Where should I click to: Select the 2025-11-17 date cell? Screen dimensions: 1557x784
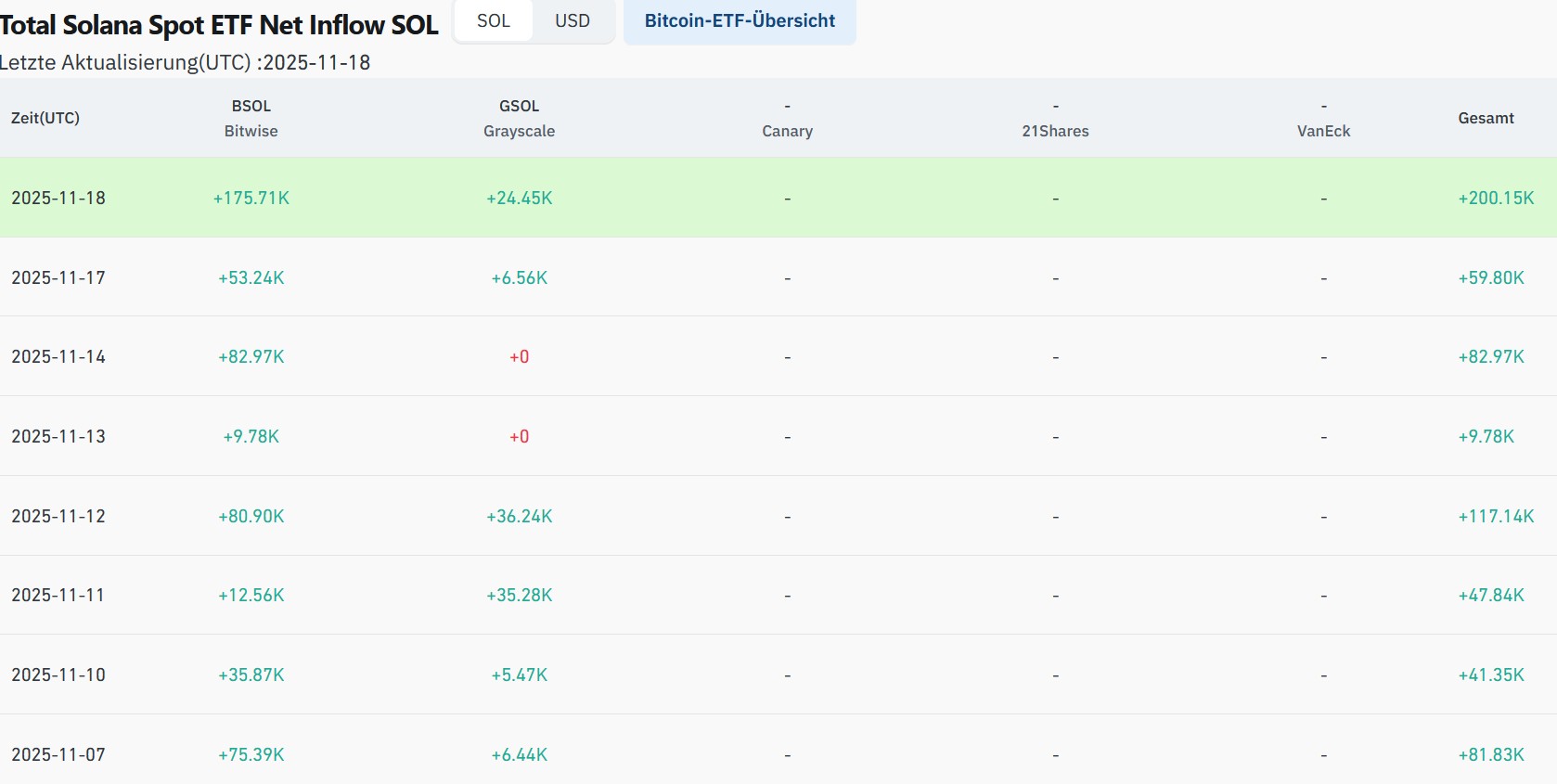58,277
